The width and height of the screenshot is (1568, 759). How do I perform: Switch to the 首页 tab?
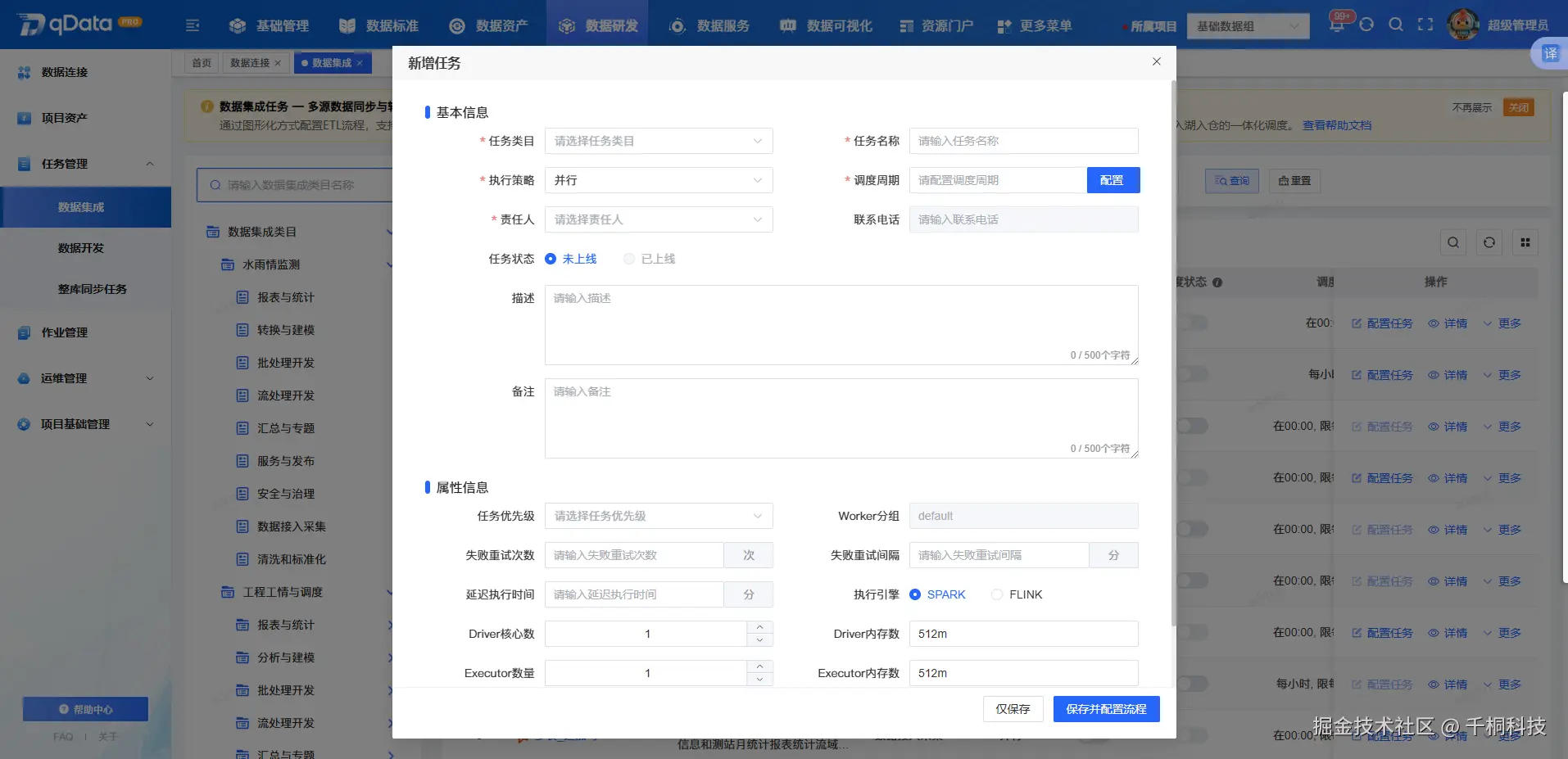coord(202,62)
